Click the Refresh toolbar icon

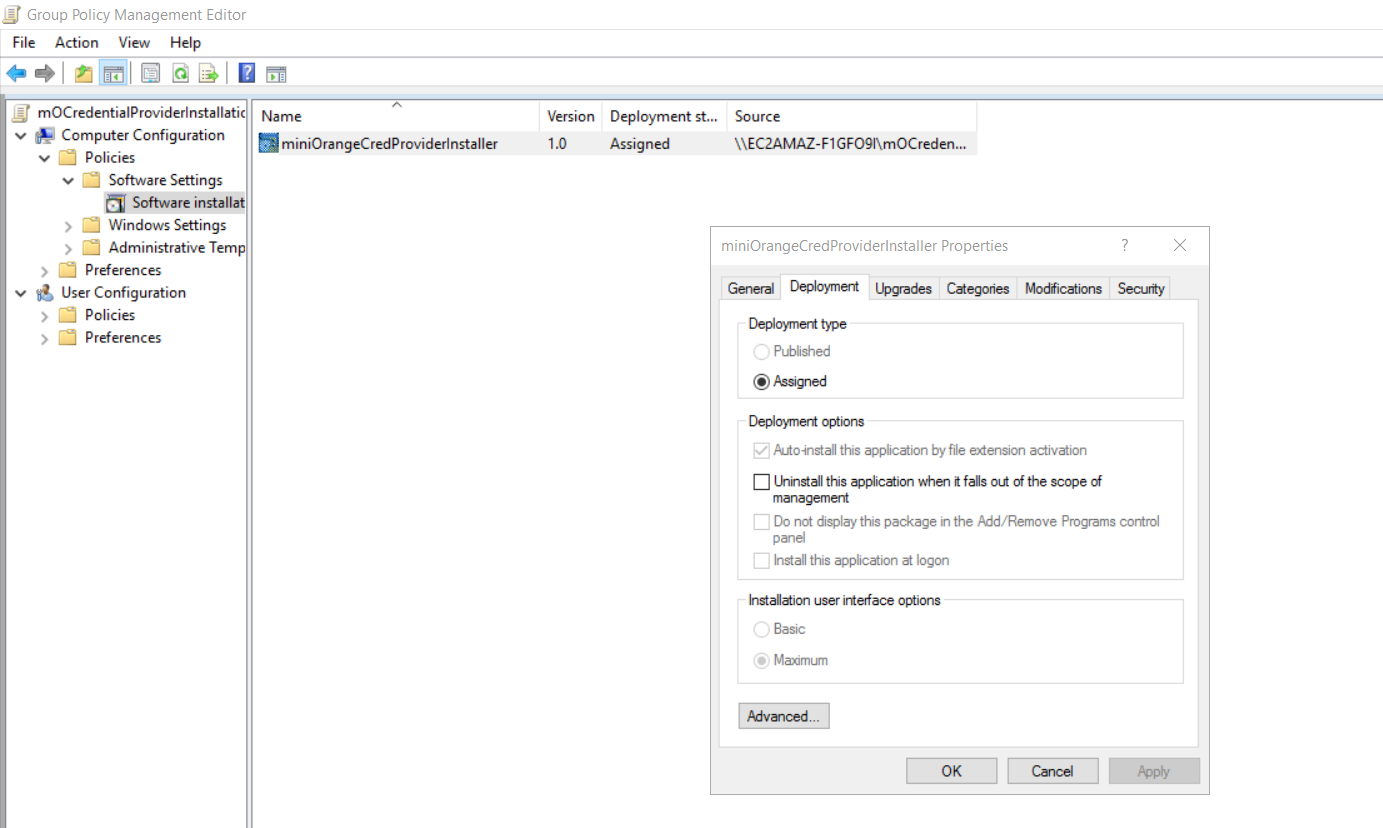pos(180,73)
